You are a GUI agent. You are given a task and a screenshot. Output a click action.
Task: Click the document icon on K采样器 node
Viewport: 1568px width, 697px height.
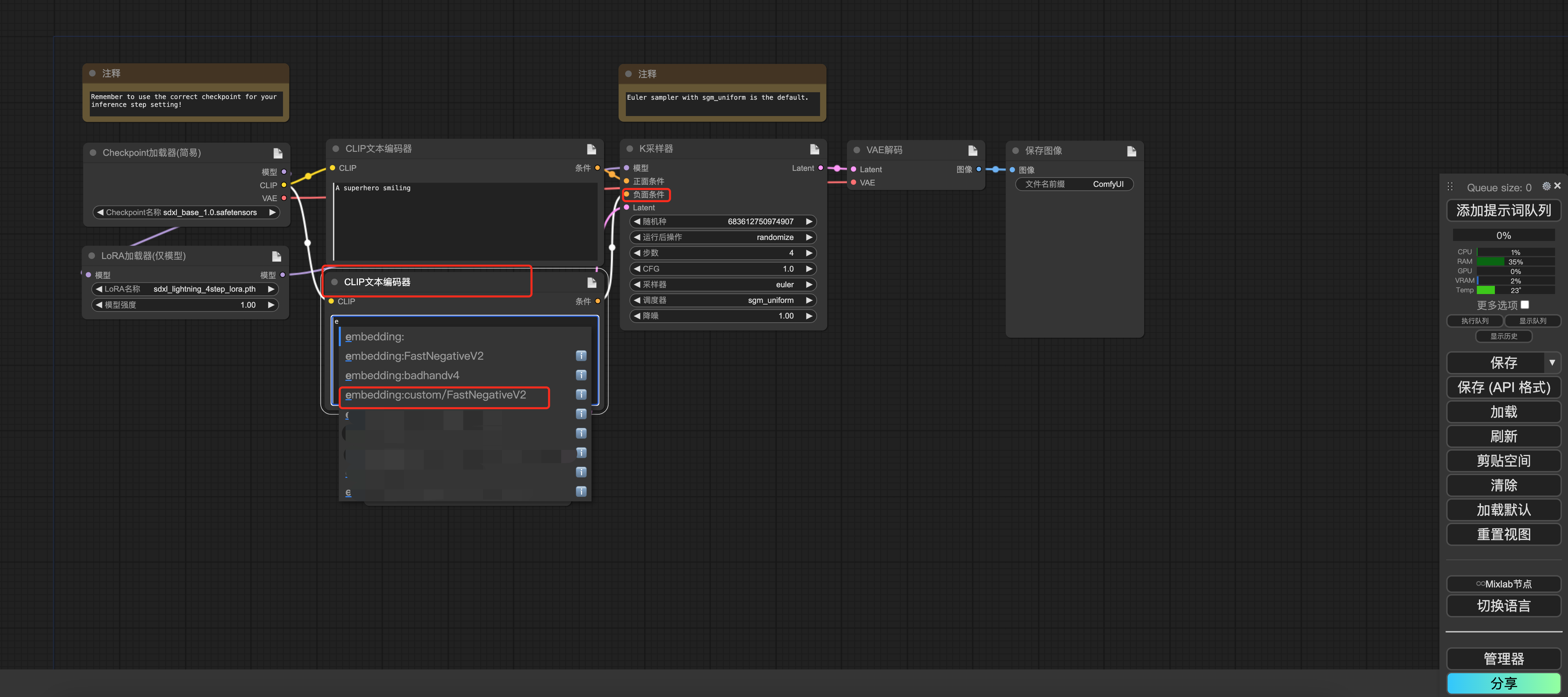tap(814, 149)
